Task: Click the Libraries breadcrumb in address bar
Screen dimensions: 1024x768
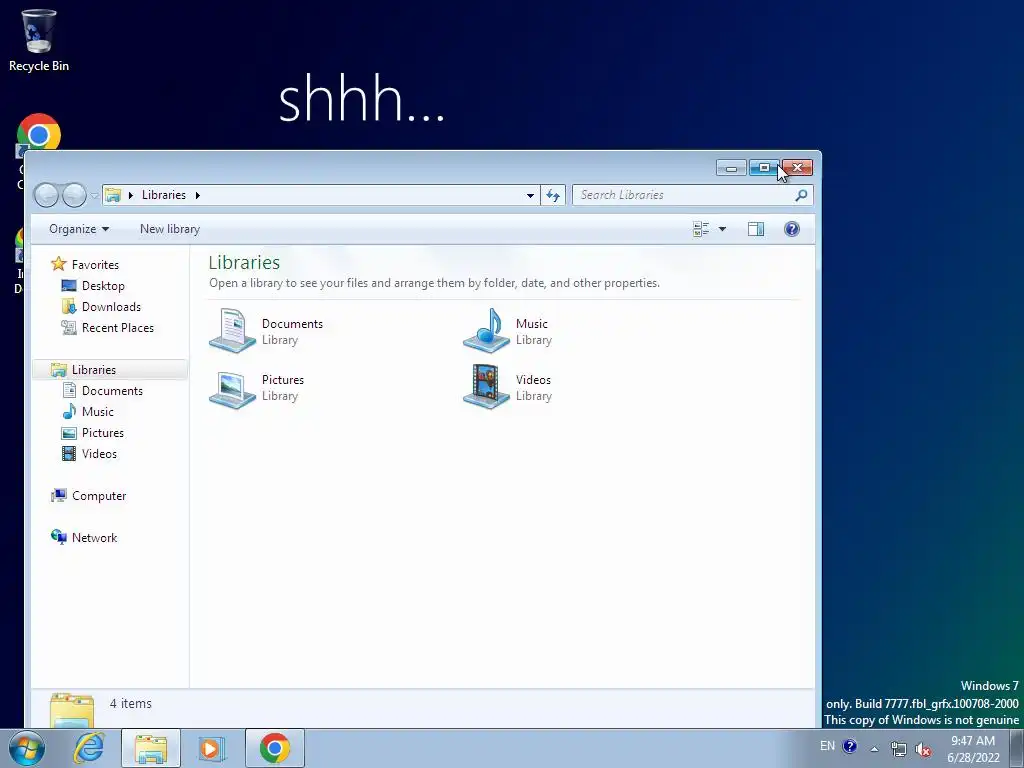Action: (164, 195)
